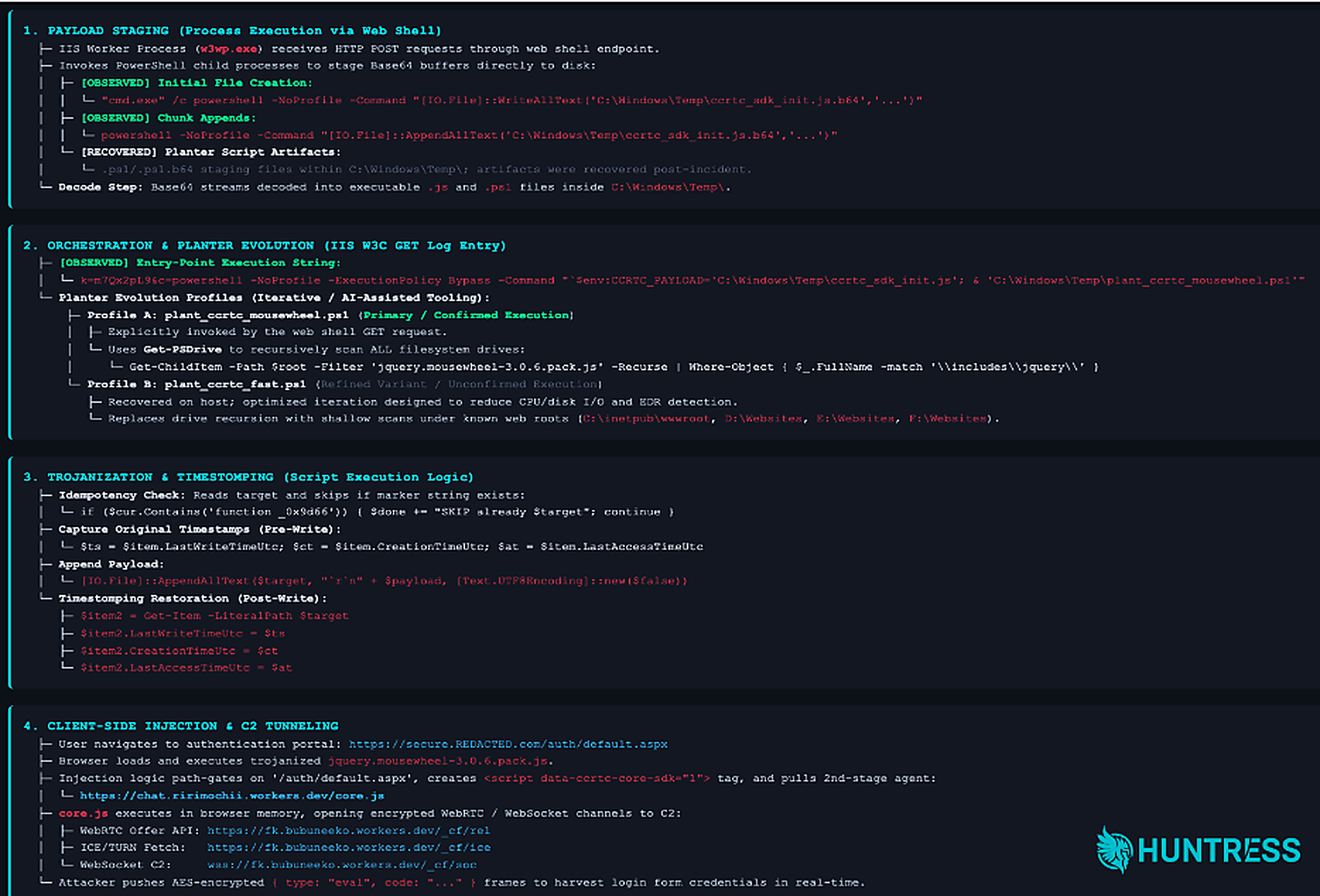Image resolution: width=1320 pixels, height=896 pixels.
Task: Click the WebRTC Offer API URL ending /_cf/rel
Action: coord(348,830)
